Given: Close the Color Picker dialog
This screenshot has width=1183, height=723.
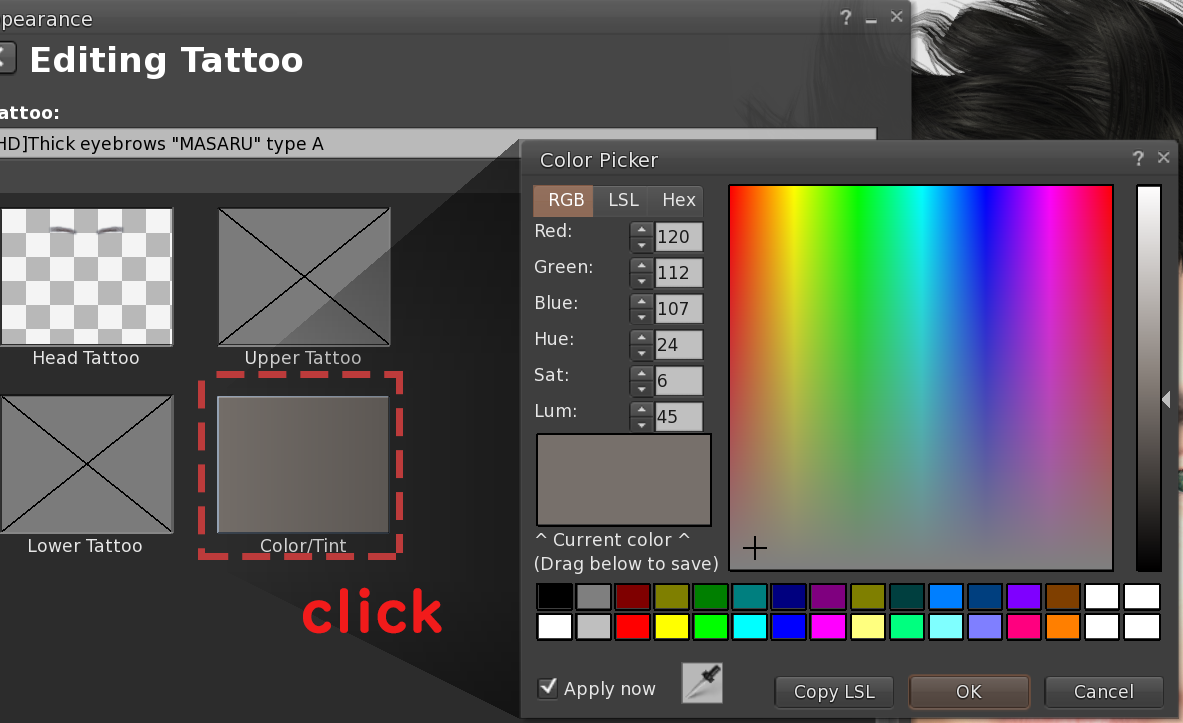Looking at the screenshot, I should point(1163,158).
